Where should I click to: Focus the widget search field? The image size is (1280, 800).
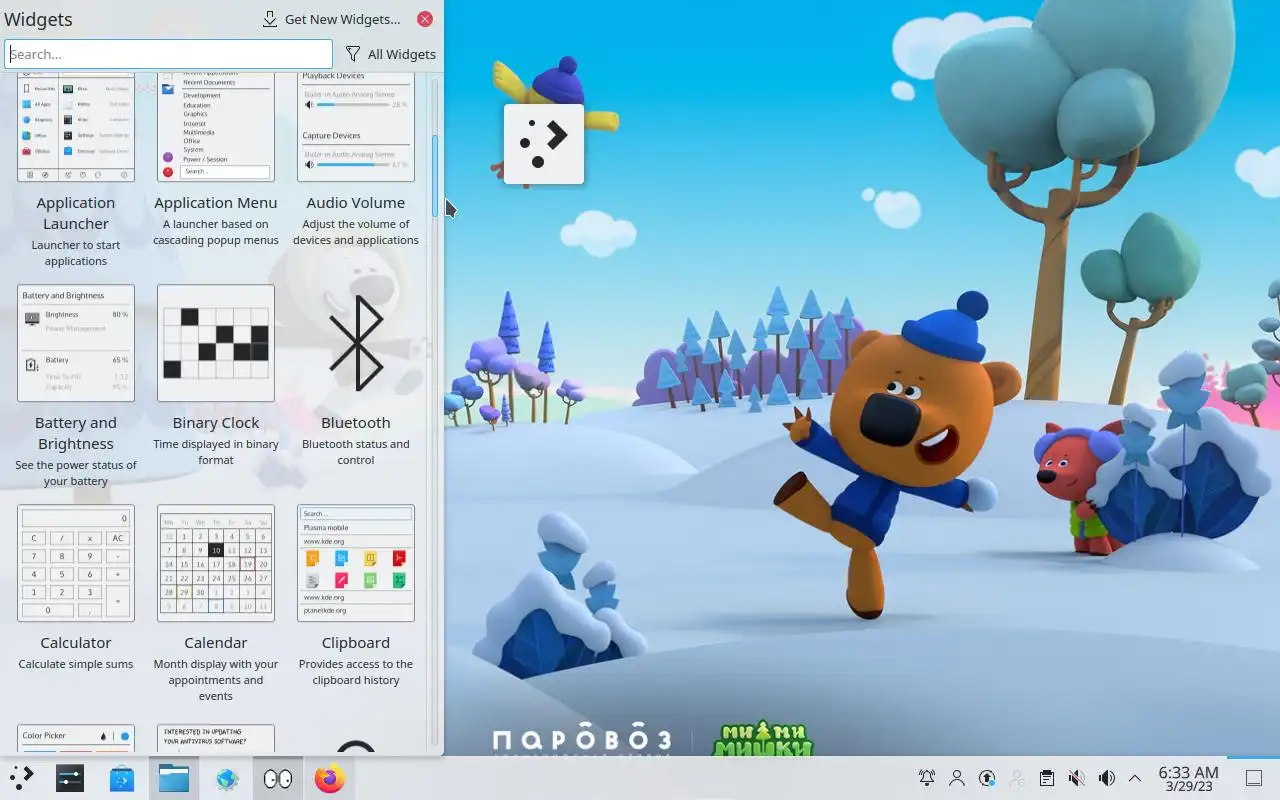[168, 54]
